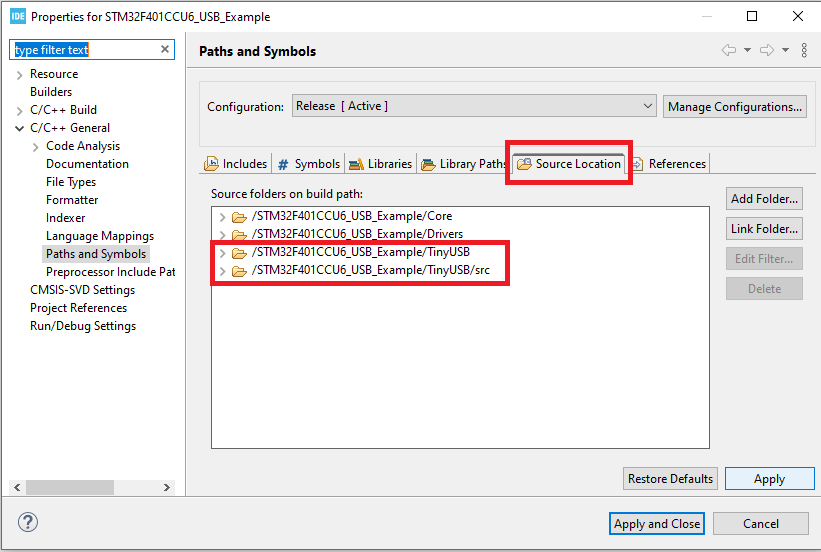Screen dimensions: 821x552
Task: Select Indexer in the settings tree
Action: click(x=66, y=218)
